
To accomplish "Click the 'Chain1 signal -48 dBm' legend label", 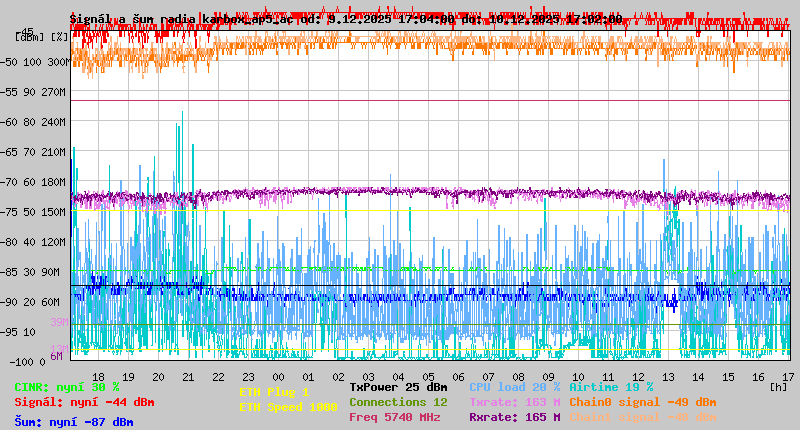I will tap(643, 417).
